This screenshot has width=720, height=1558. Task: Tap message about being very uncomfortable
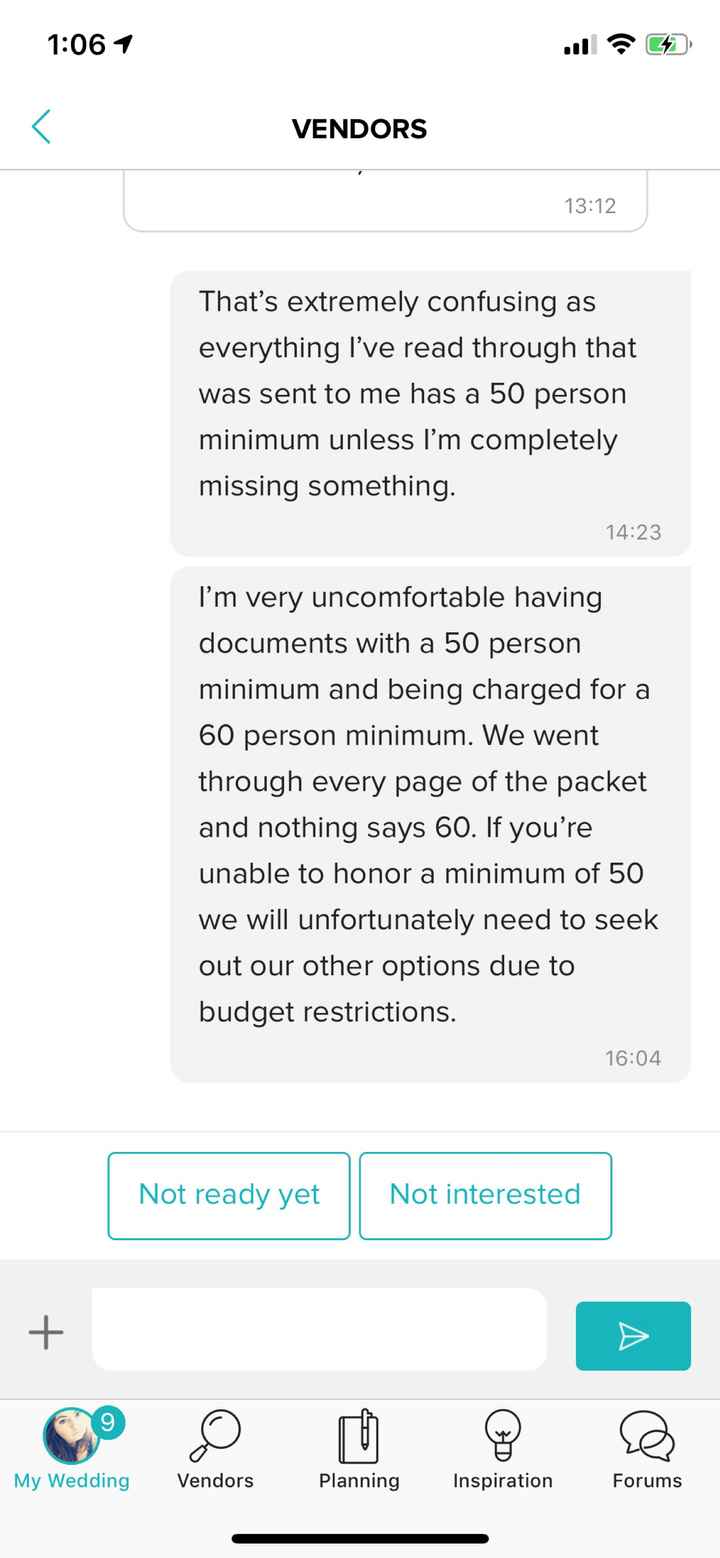point(430,824)
